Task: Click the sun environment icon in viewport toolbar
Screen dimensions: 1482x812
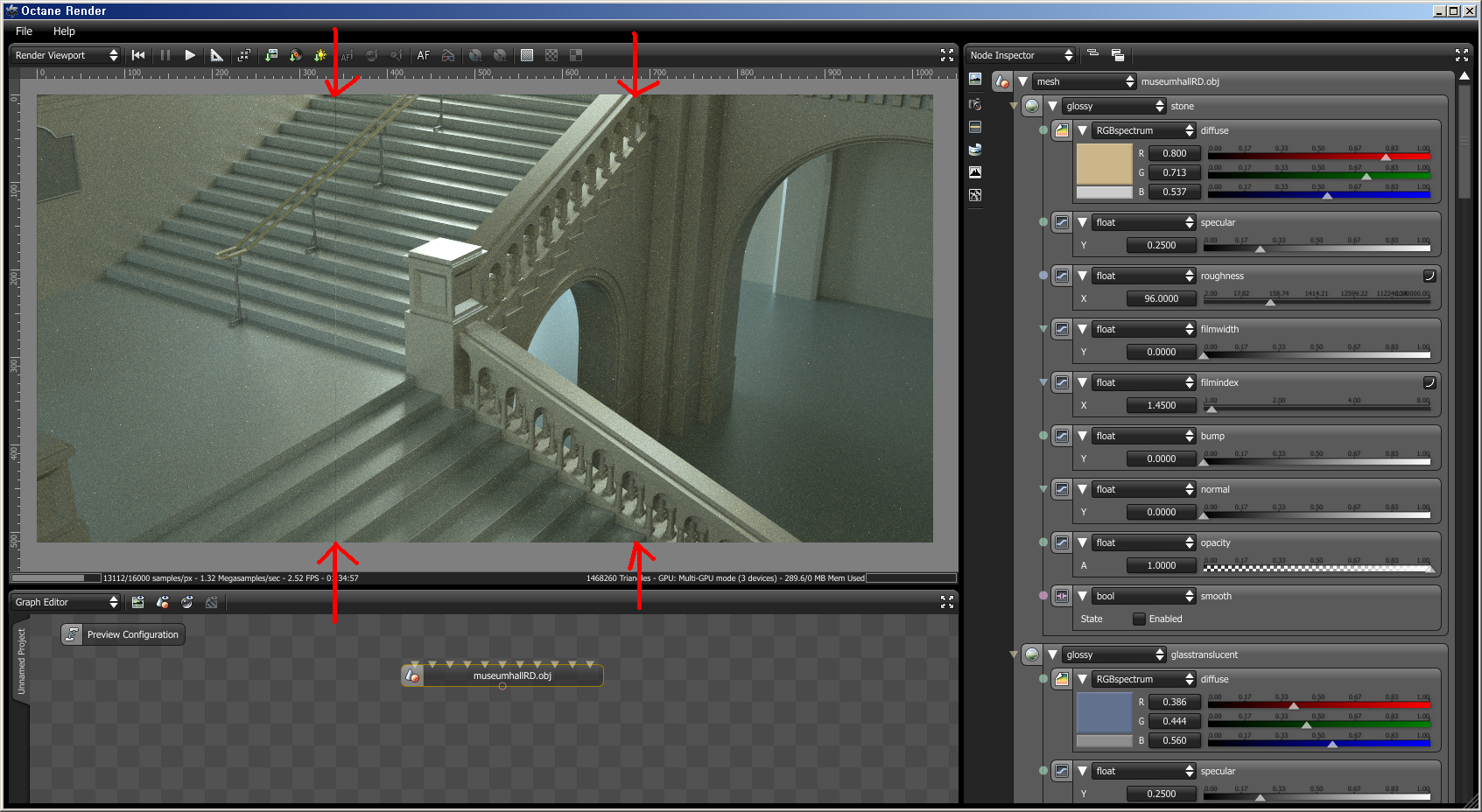Action: tap(320, 55)
